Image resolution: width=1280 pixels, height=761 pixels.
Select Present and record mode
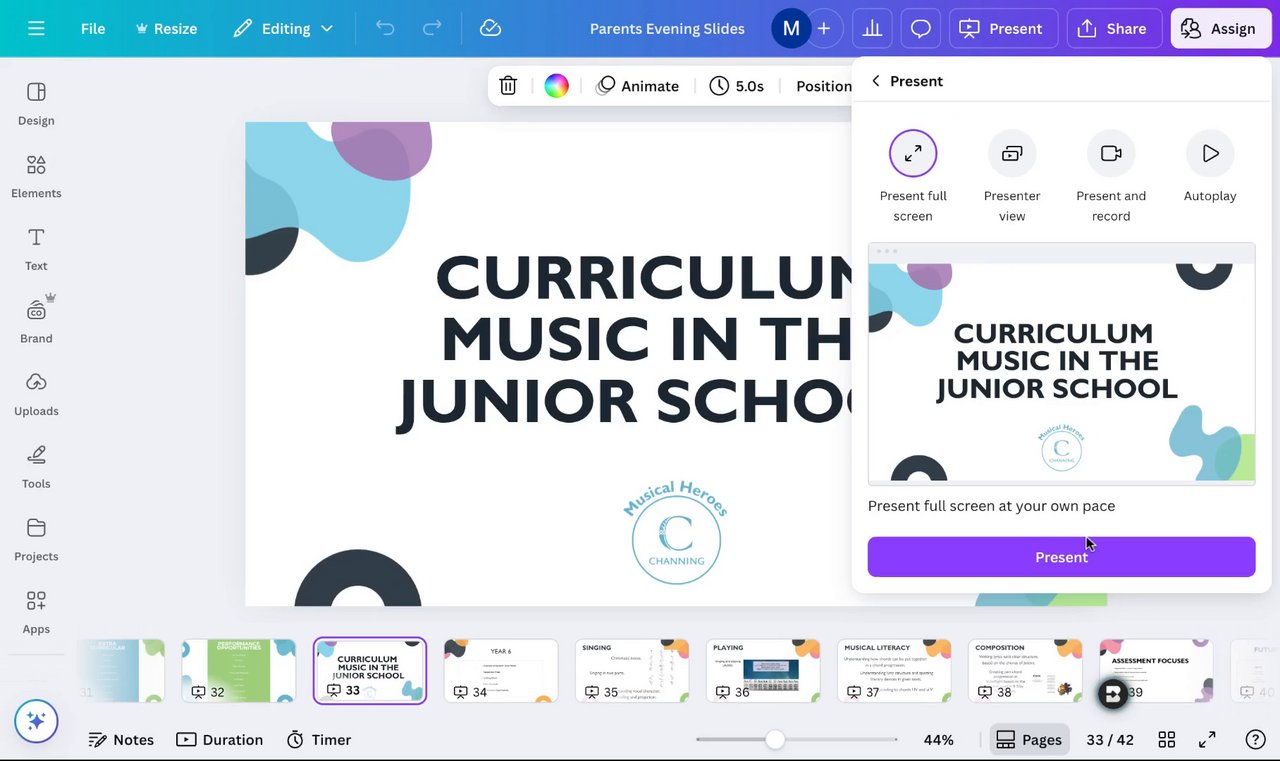click(x=1111, y=177)
